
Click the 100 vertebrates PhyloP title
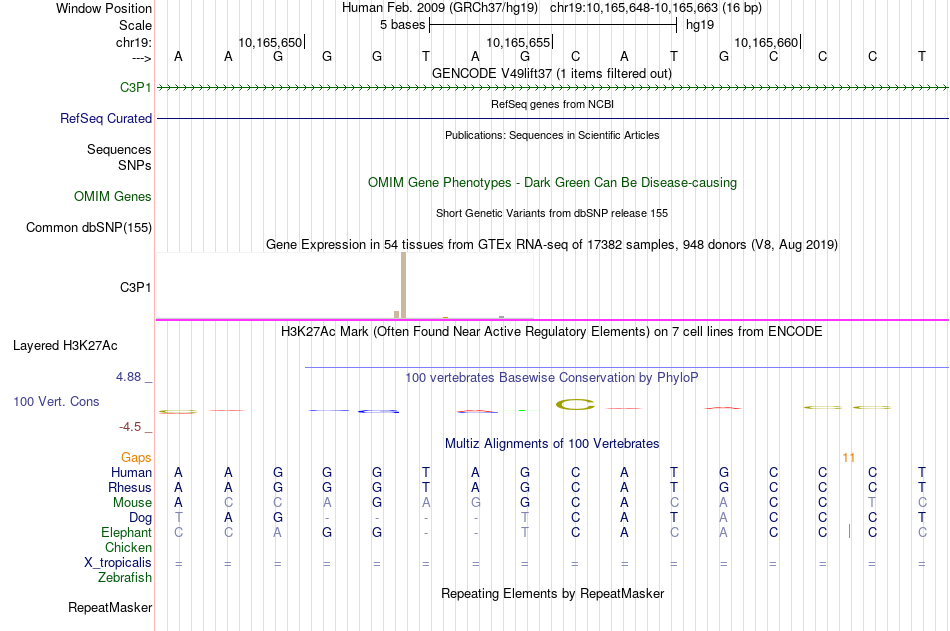[552, 378]
